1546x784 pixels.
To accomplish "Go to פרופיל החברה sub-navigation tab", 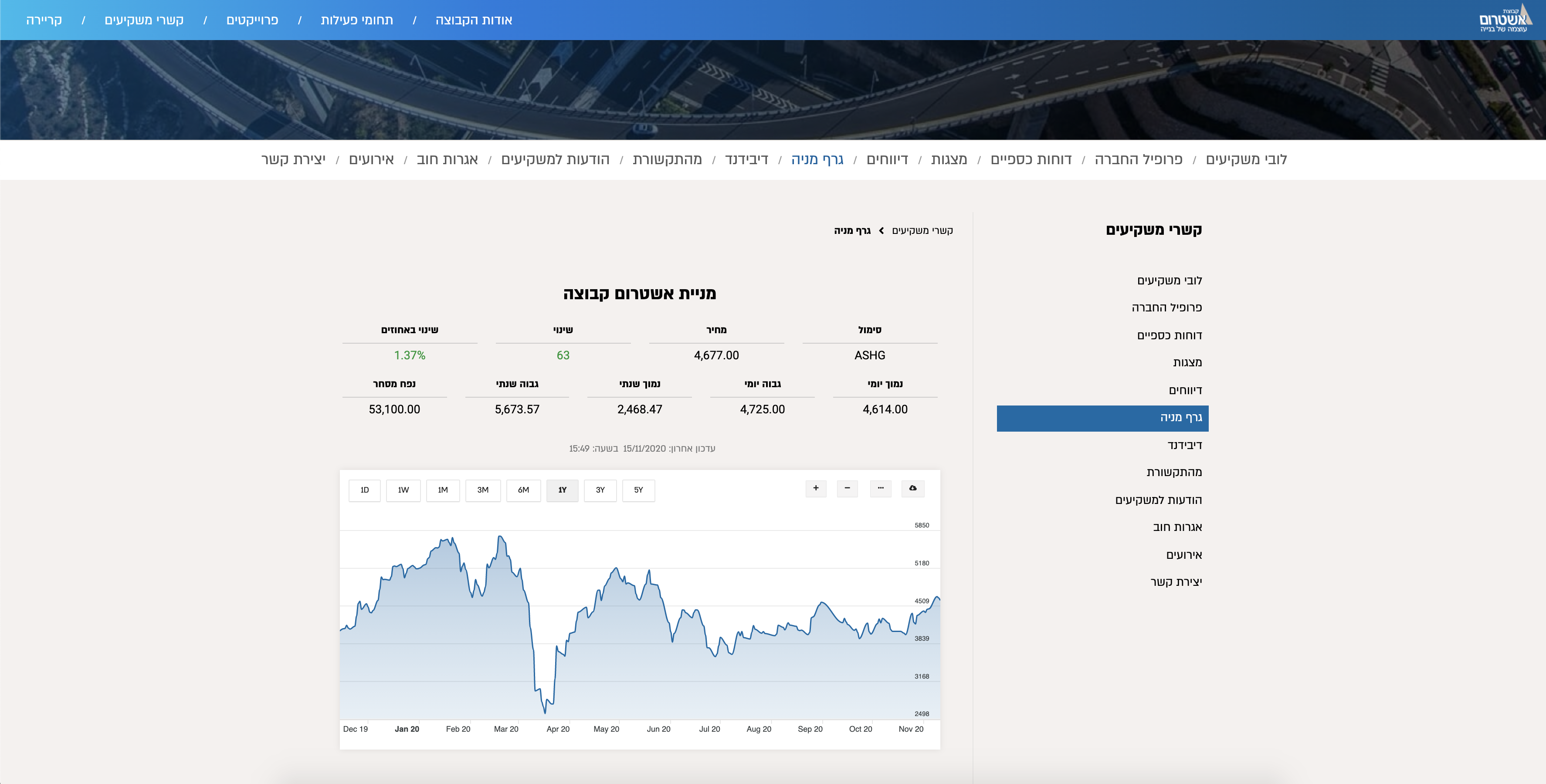I will [1139, 159].
